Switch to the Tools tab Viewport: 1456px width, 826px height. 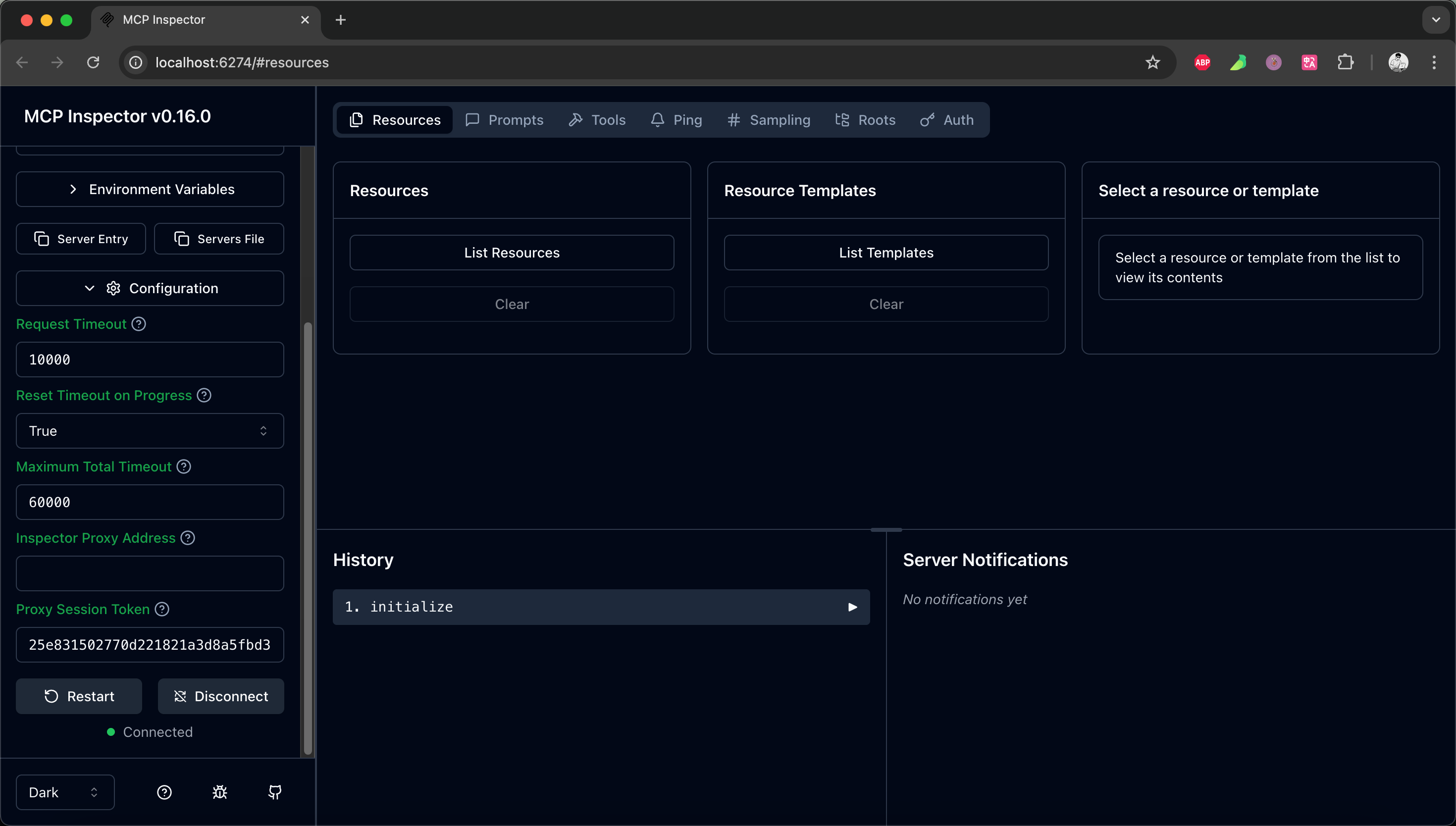tap(597, 120)
